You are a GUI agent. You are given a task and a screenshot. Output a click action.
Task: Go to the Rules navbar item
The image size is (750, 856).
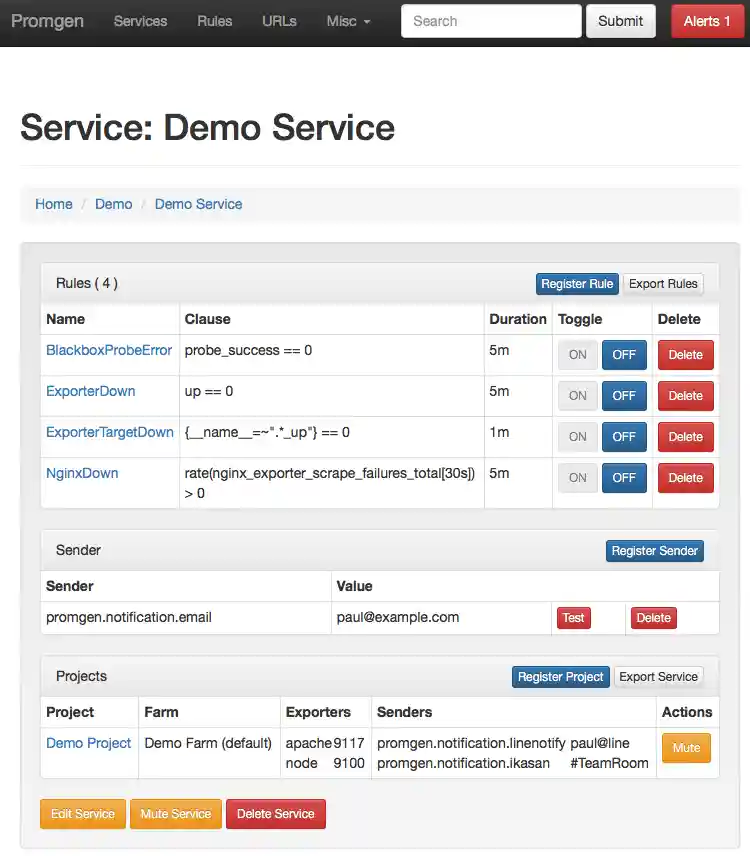215,21
